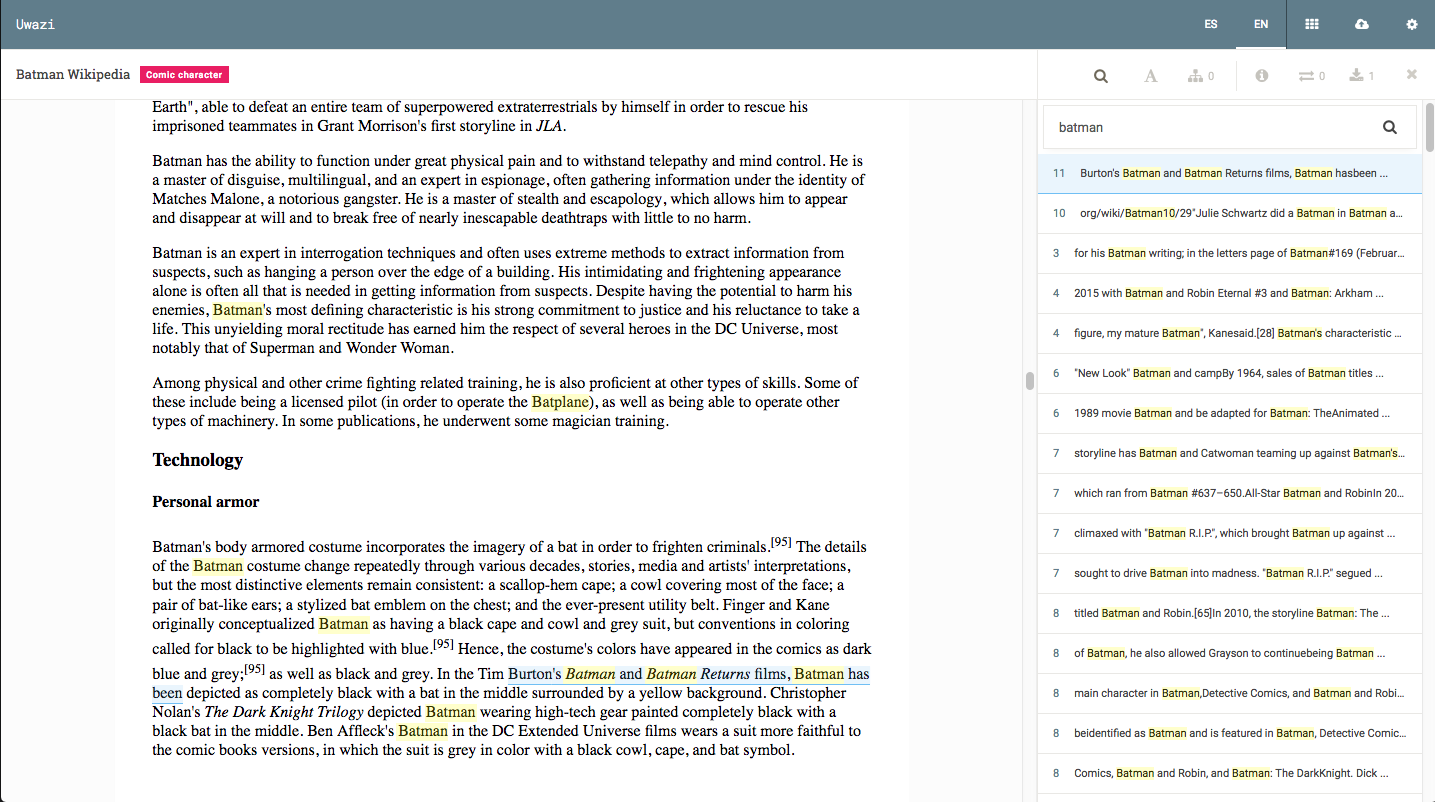
Task: Select result "New Look Batman and campBy 1964"
Action: [x=1230, y=373]
